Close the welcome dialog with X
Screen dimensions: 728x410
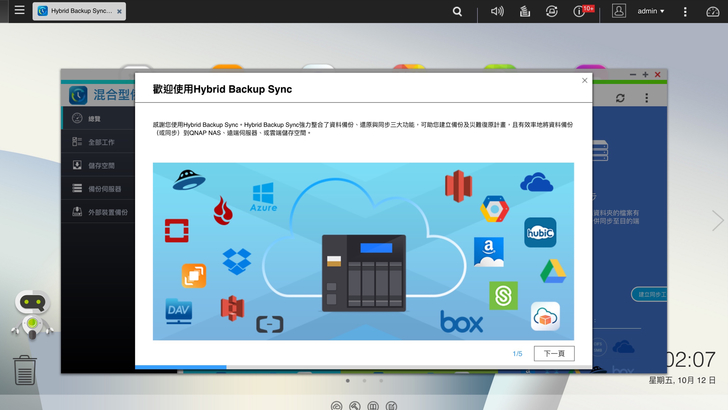coord(585,80)
